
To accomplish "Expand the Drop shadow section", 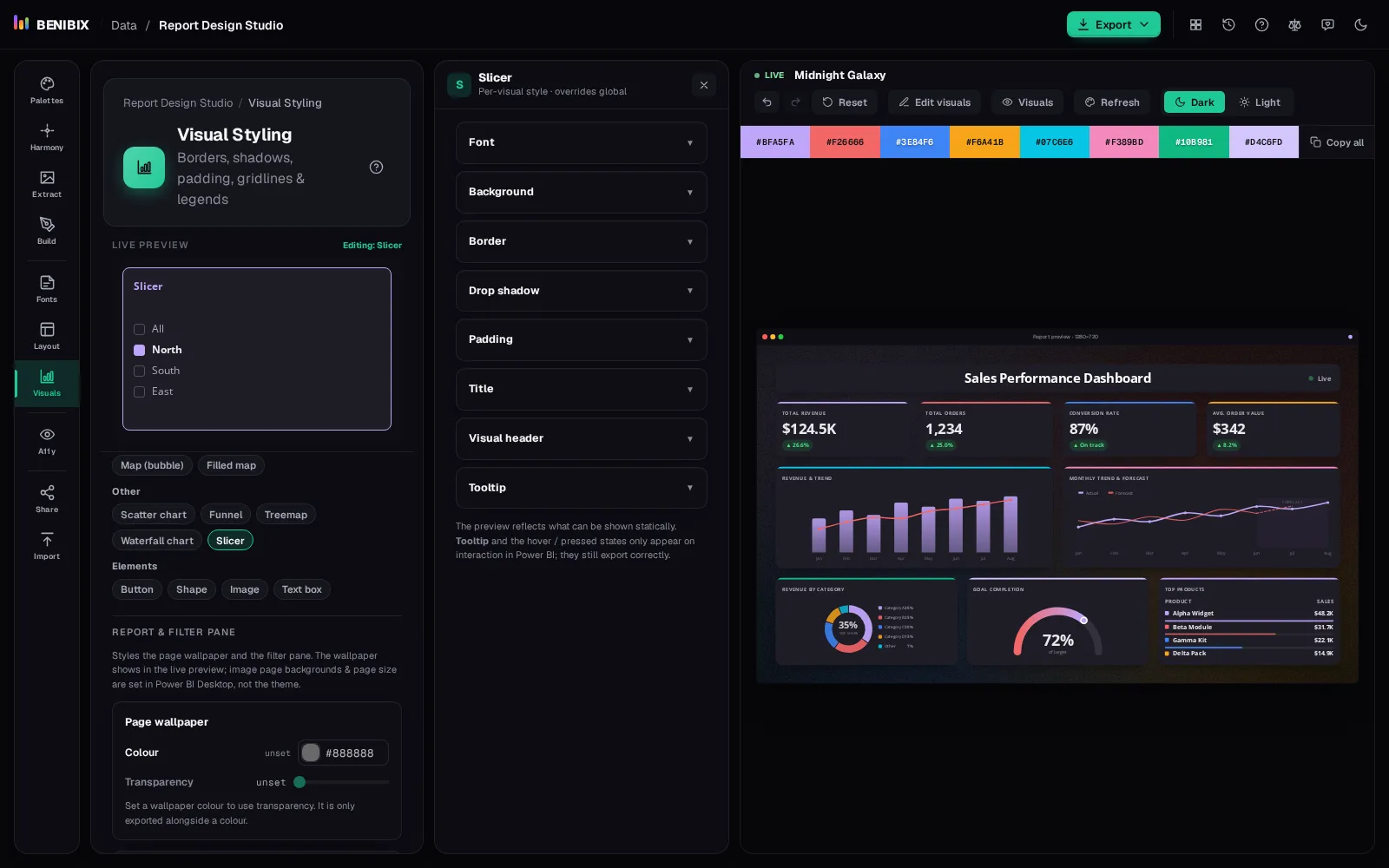I will 581,291.
